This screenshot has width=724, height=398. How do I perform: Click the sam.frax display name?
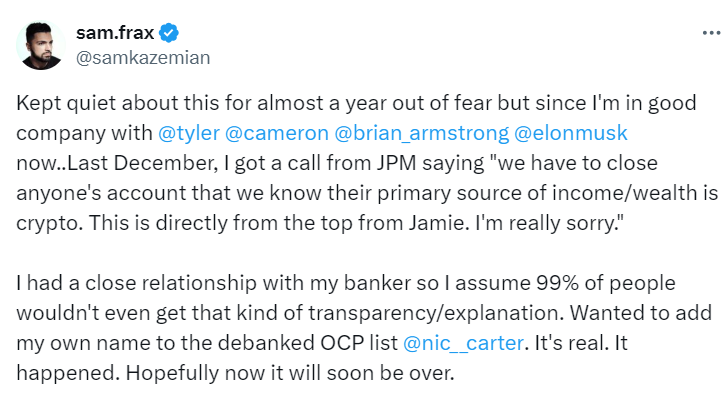115,33
